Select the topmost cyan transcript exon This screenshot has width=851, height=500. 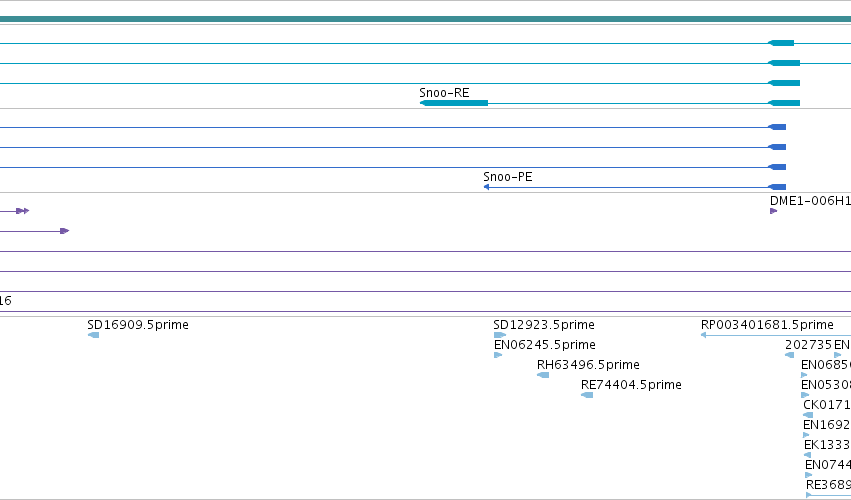pos(781,43)
